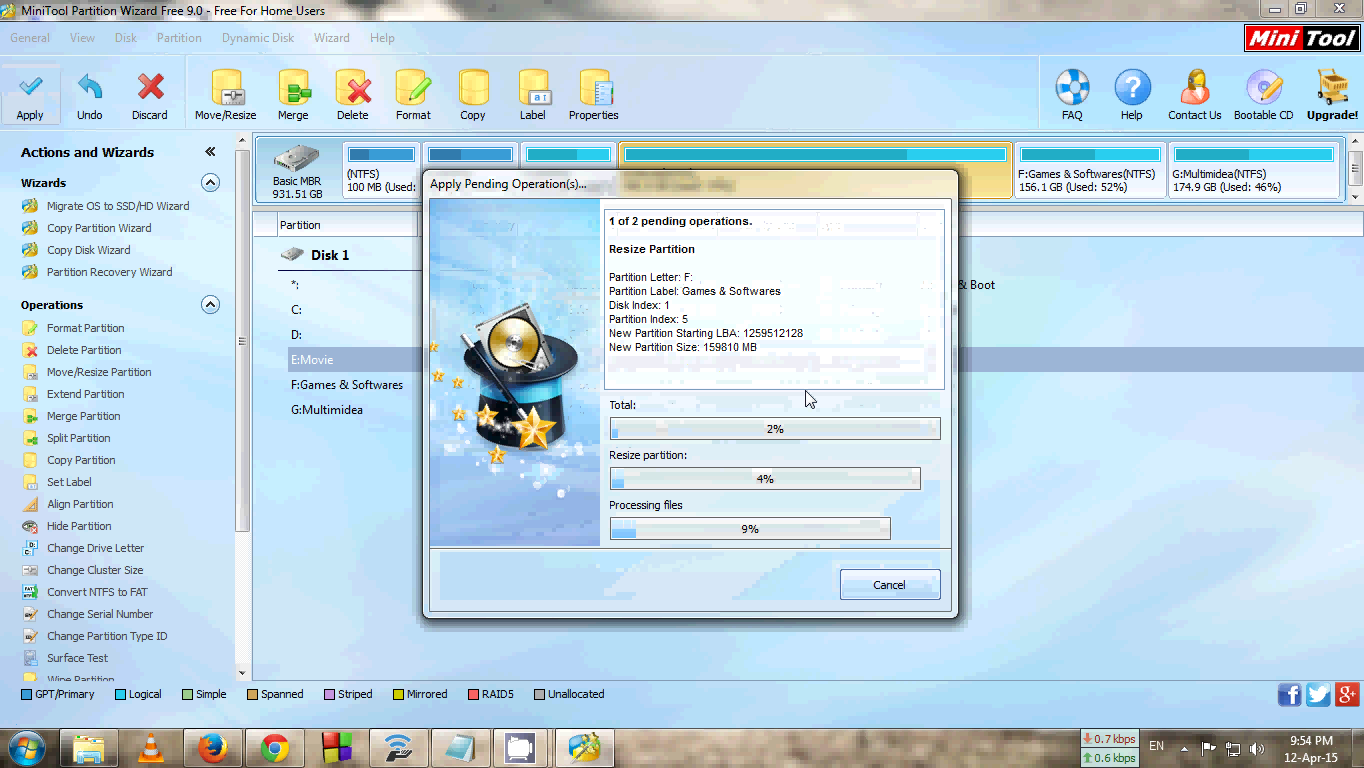The height and width of the screenshot is (768, 1364).
Task: Select the Basic MBR disk thumbnail
Action: point(297,170)
